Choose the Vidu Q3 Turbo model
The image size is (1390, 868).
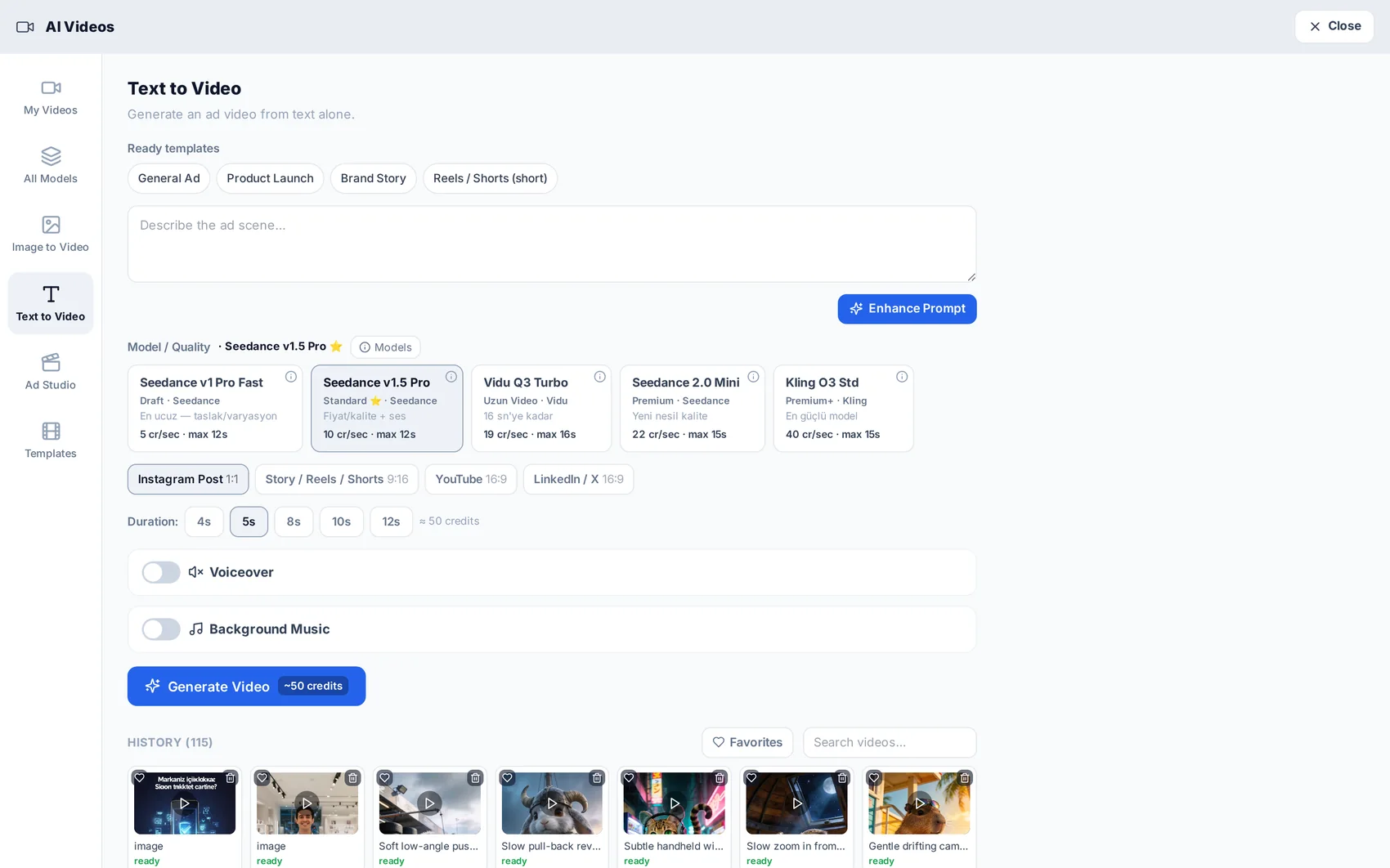[x=541, y=408]
